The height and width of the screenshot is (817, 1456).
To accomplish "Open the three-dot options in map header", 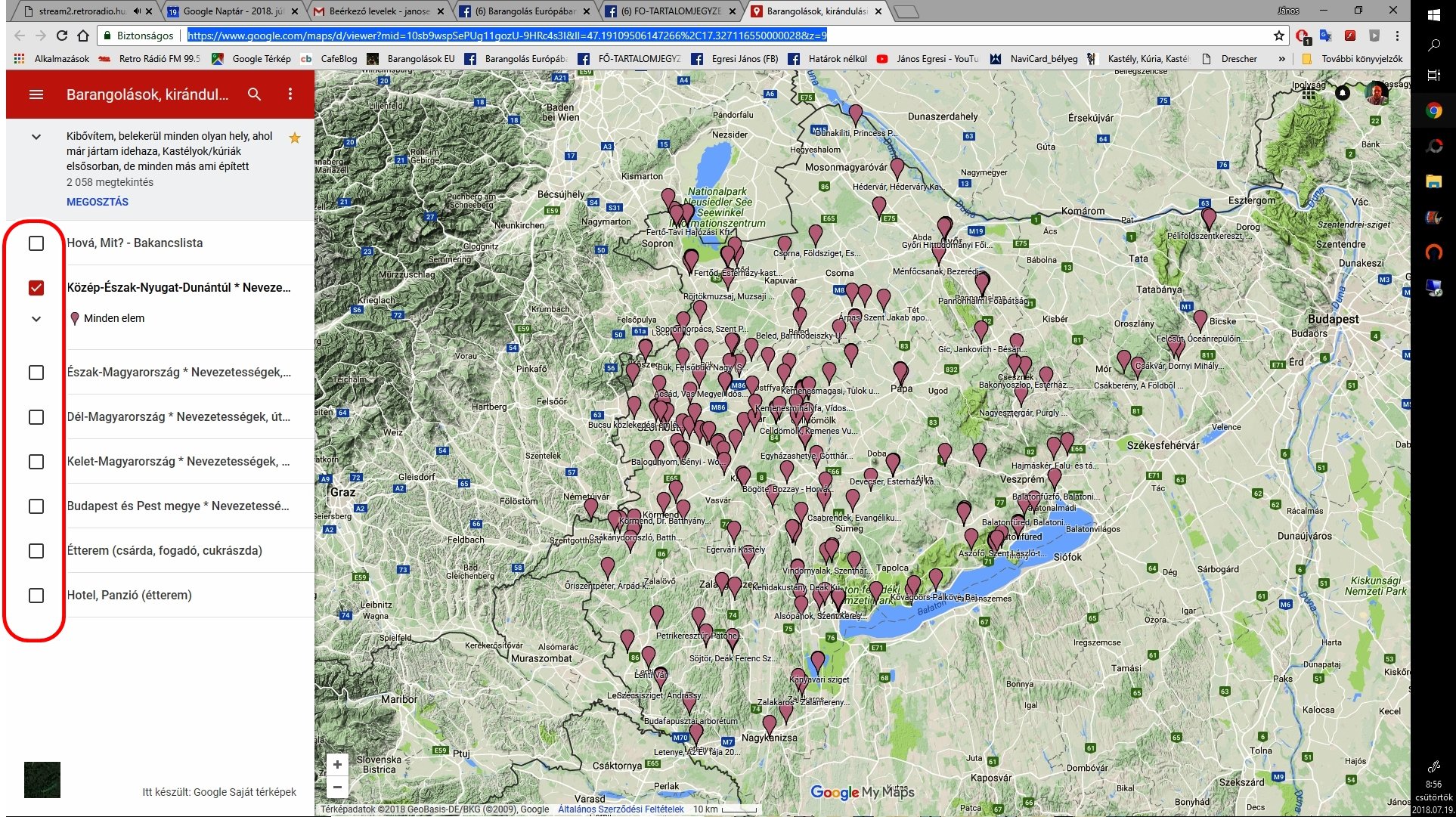I will tap(290, 94).
